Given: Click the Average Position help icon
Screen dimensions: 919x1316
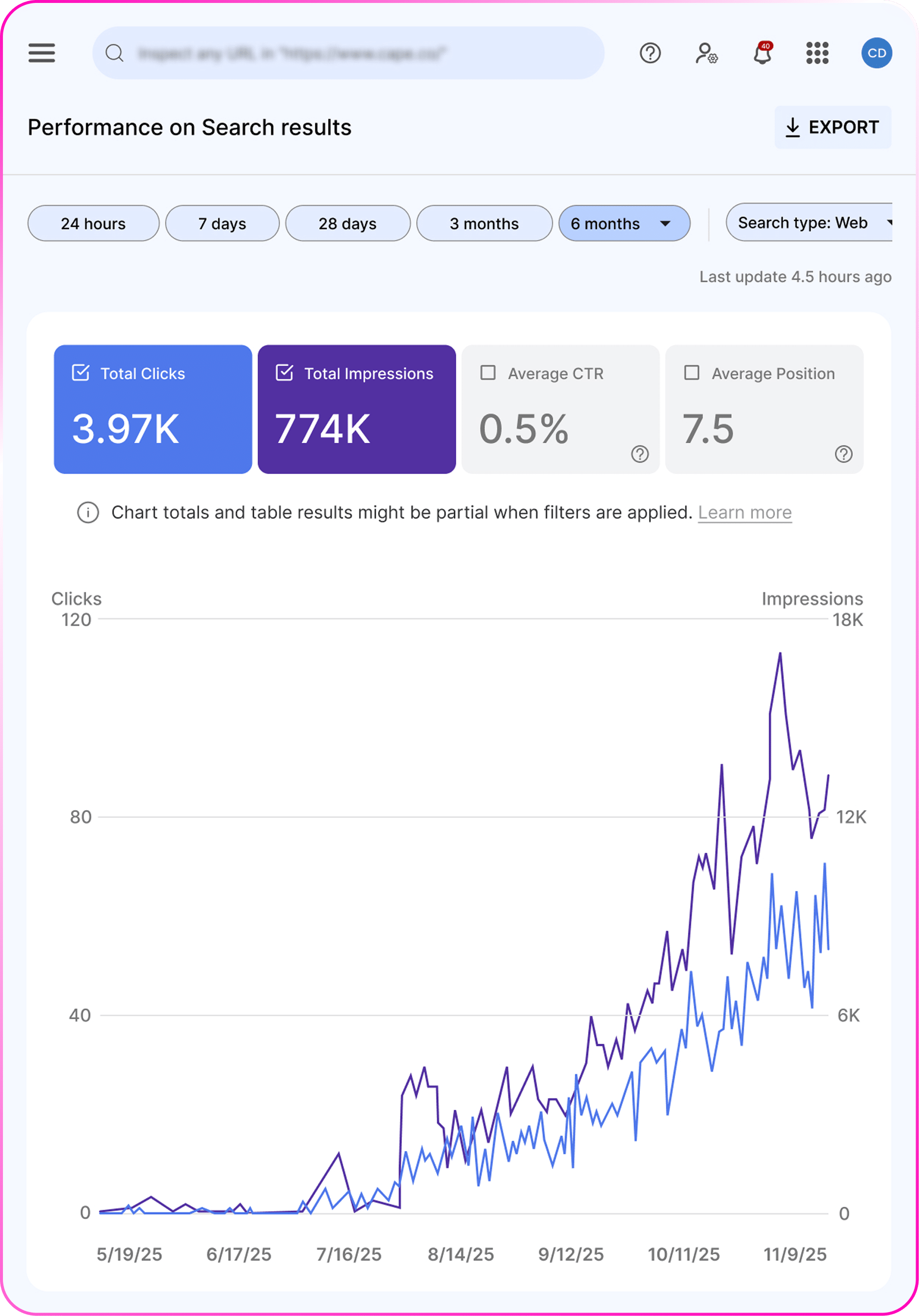Looking at the screenshot, I should click(x=843, y=455).
